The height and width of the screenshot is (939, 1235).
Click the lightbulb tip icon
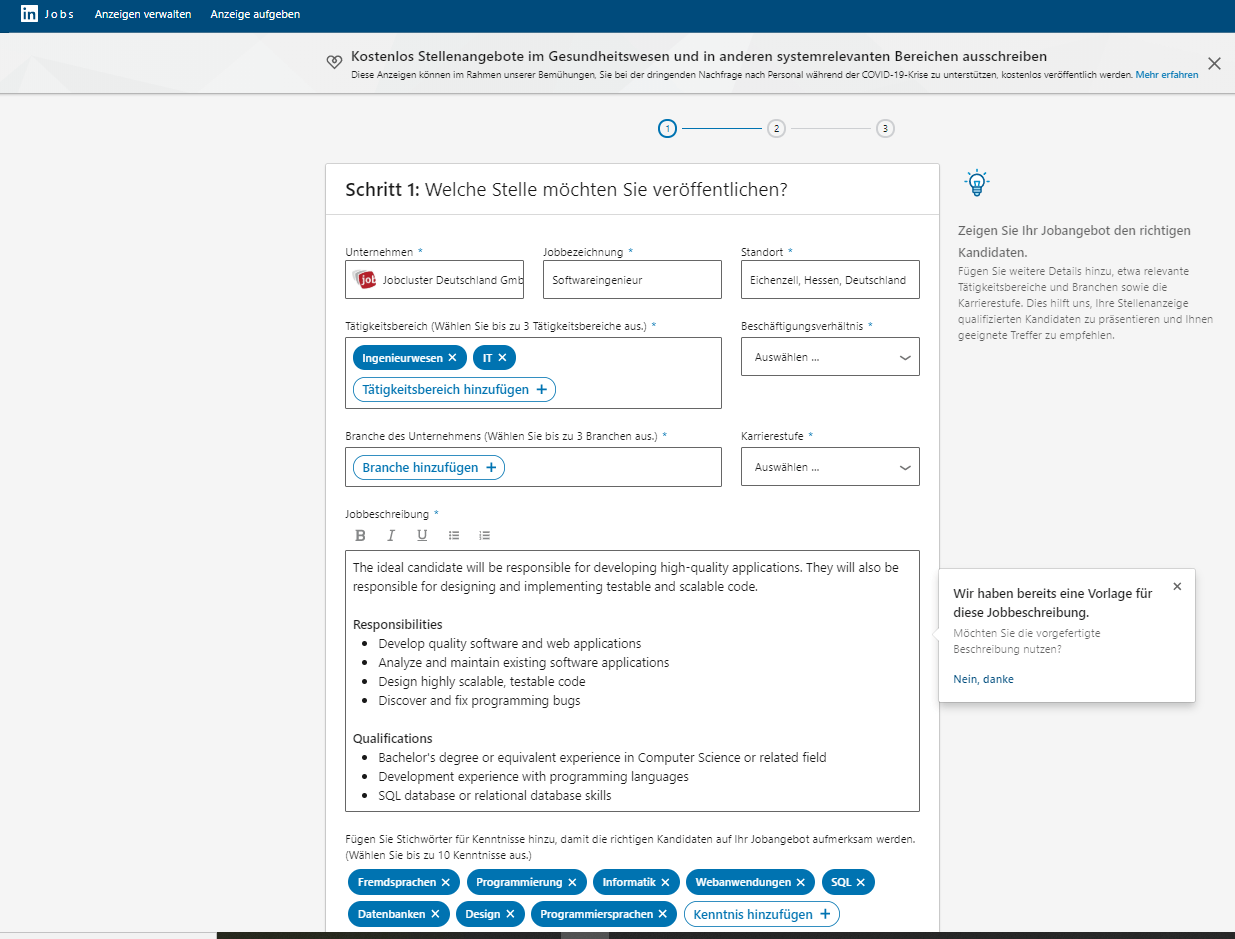[977, 182]
